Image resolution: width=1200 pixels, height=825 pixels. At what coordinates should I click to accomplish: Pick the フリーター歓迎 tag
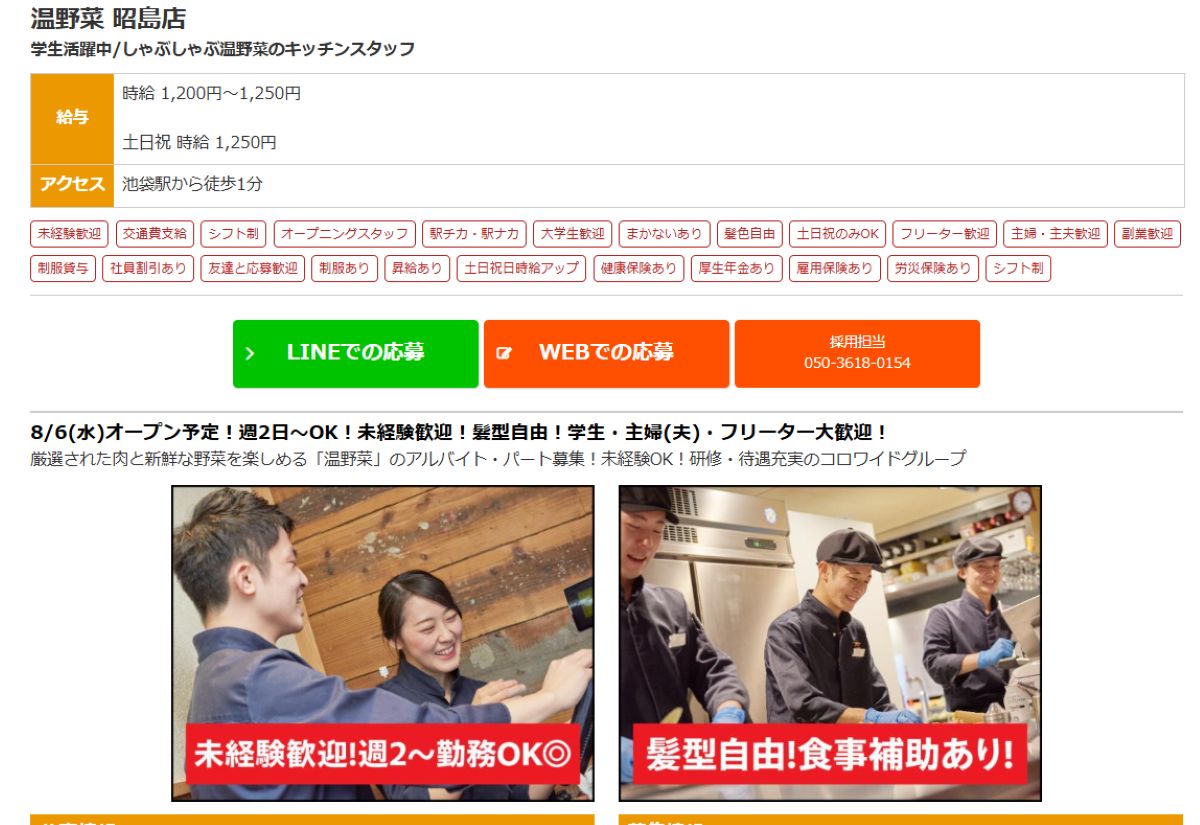(x=944, y=234)
